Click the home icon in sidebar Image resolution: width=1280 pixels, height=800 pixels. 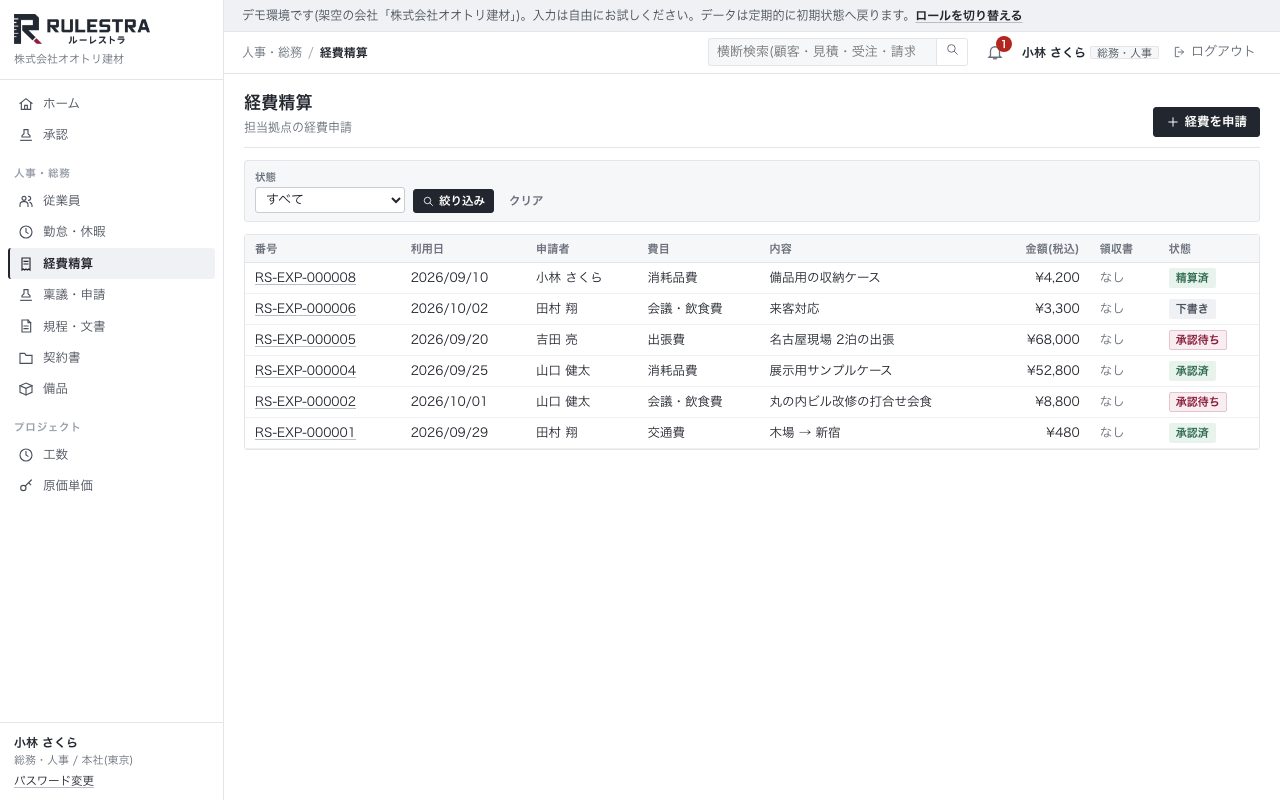26,104
